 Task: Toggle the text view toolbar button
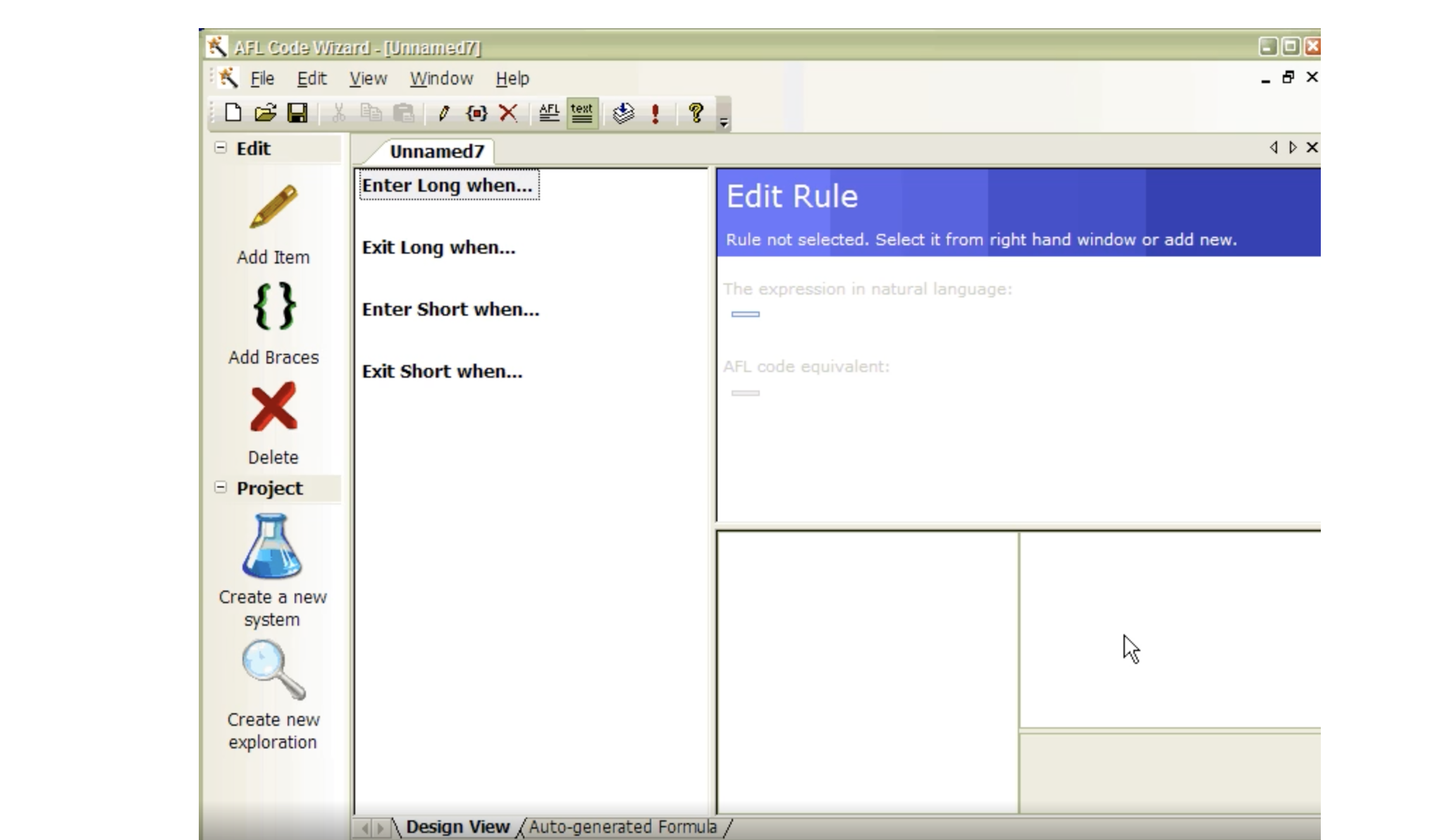tap(582, 113)
